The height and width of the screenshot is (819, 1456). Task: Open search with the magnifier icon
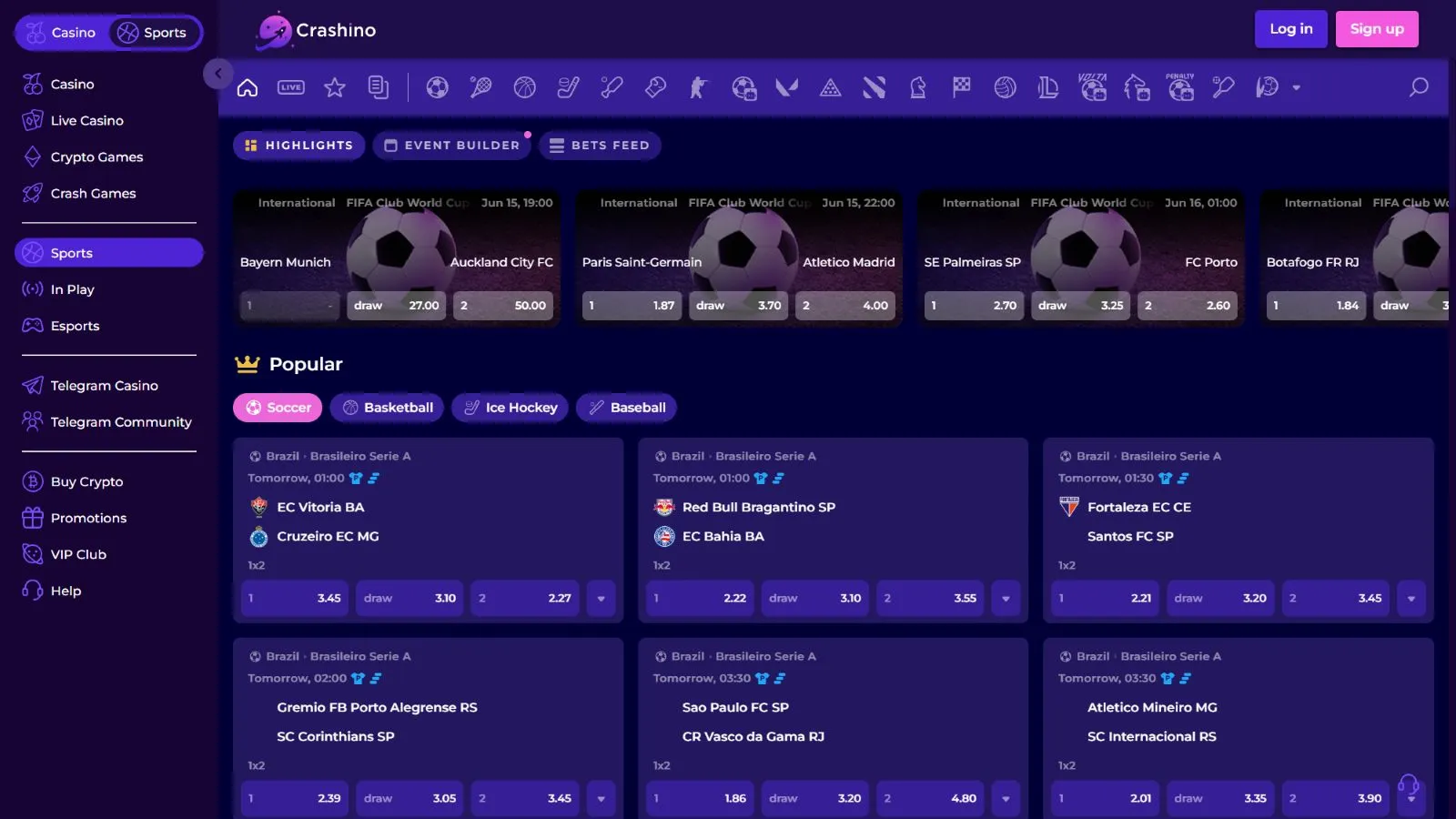[x=1419, y=87]
